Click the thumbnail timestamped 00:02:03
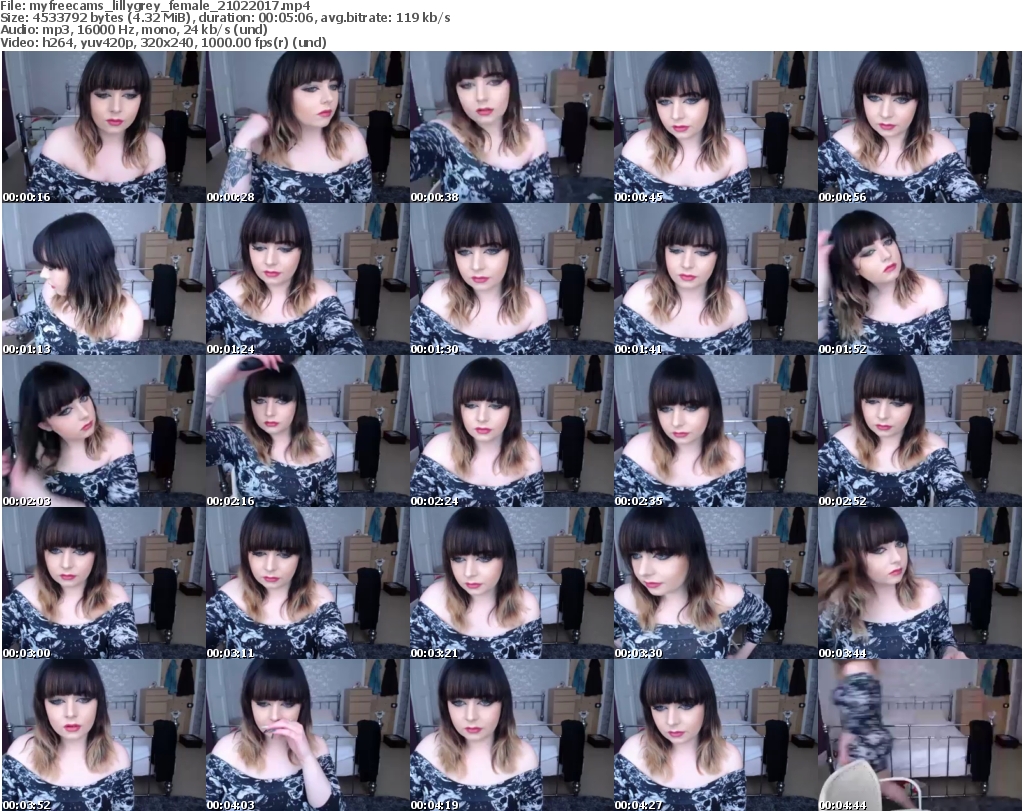 [x=103, y=431]
